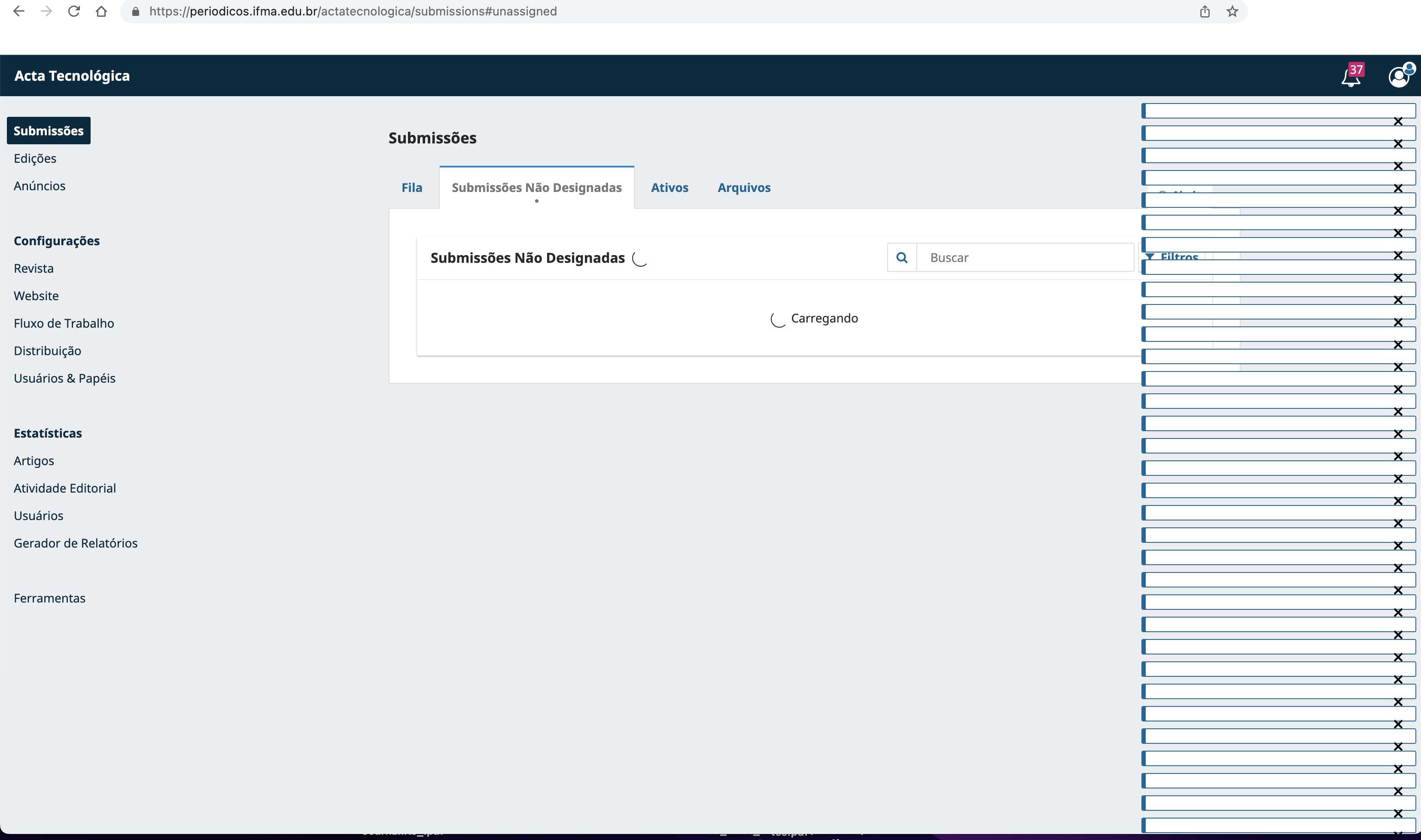Open Gerador de Relatórios
Screen dimensions: 1421x840
click(x=76, y=543)
